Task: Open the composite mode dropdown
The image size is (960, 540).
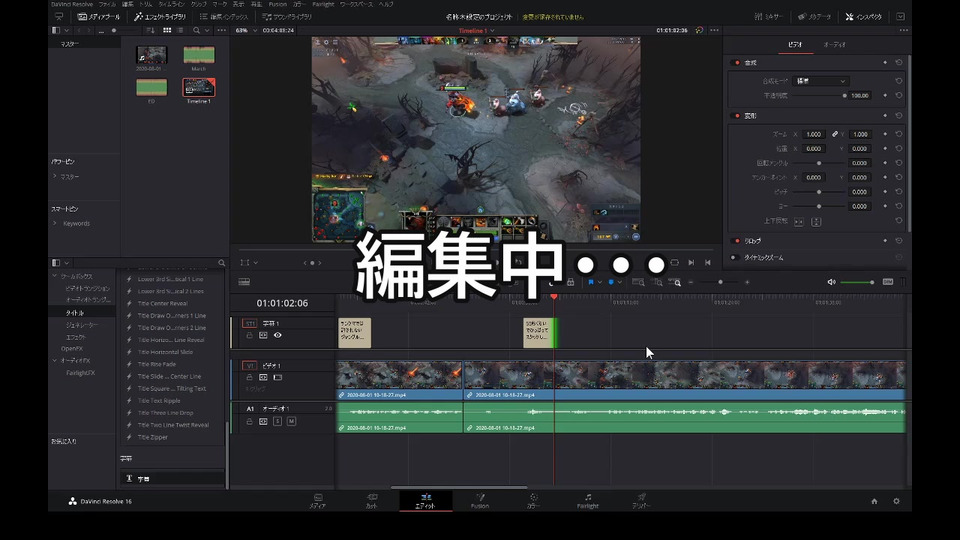Action: [820, 81]
